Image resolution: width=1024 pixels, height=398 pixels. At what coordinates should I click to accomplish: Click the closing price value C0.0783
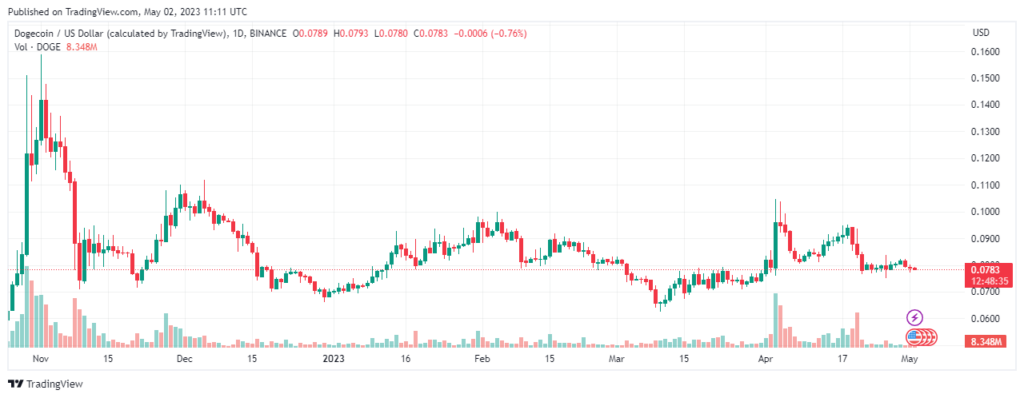point(434,33)
